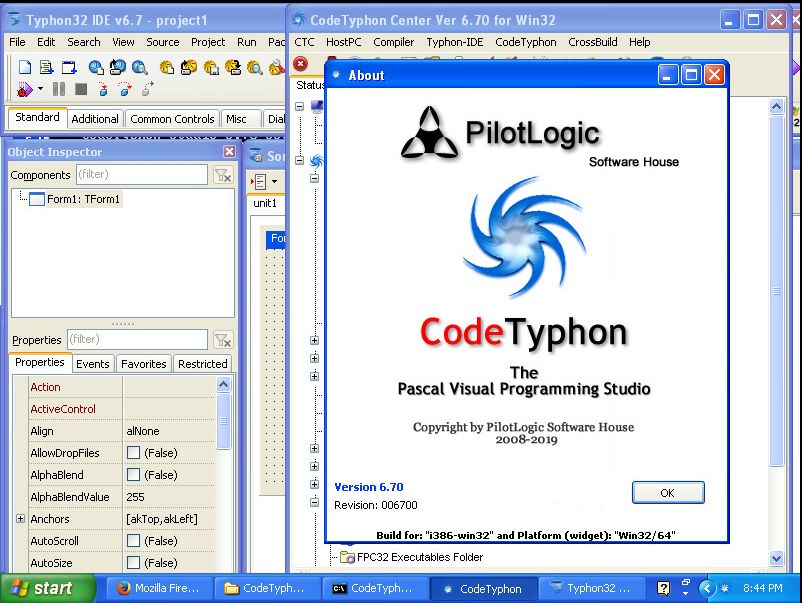802x603 pixels.
Task: Switch to the Events tab in Object Inspector
Action: click(92, 363)
